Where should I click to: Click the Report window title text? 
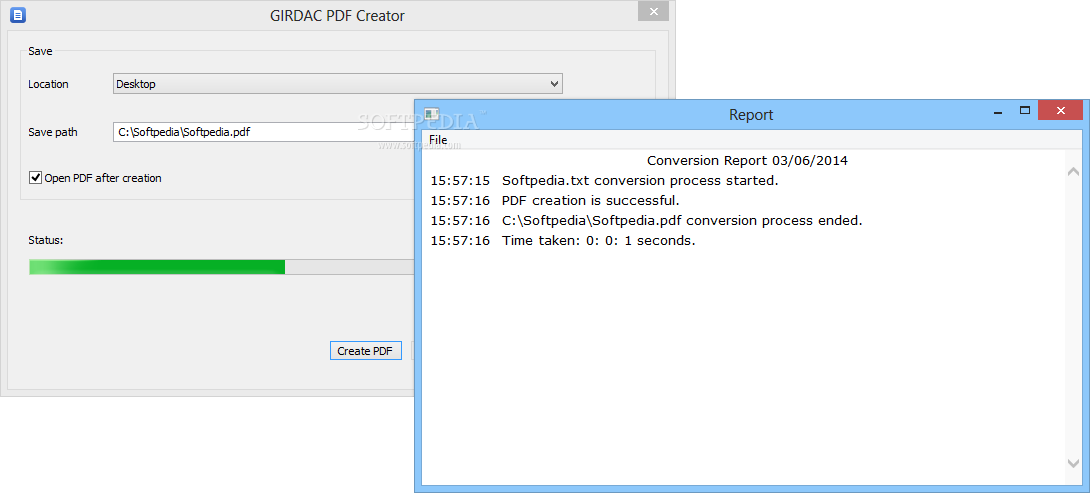coord(751,115)
